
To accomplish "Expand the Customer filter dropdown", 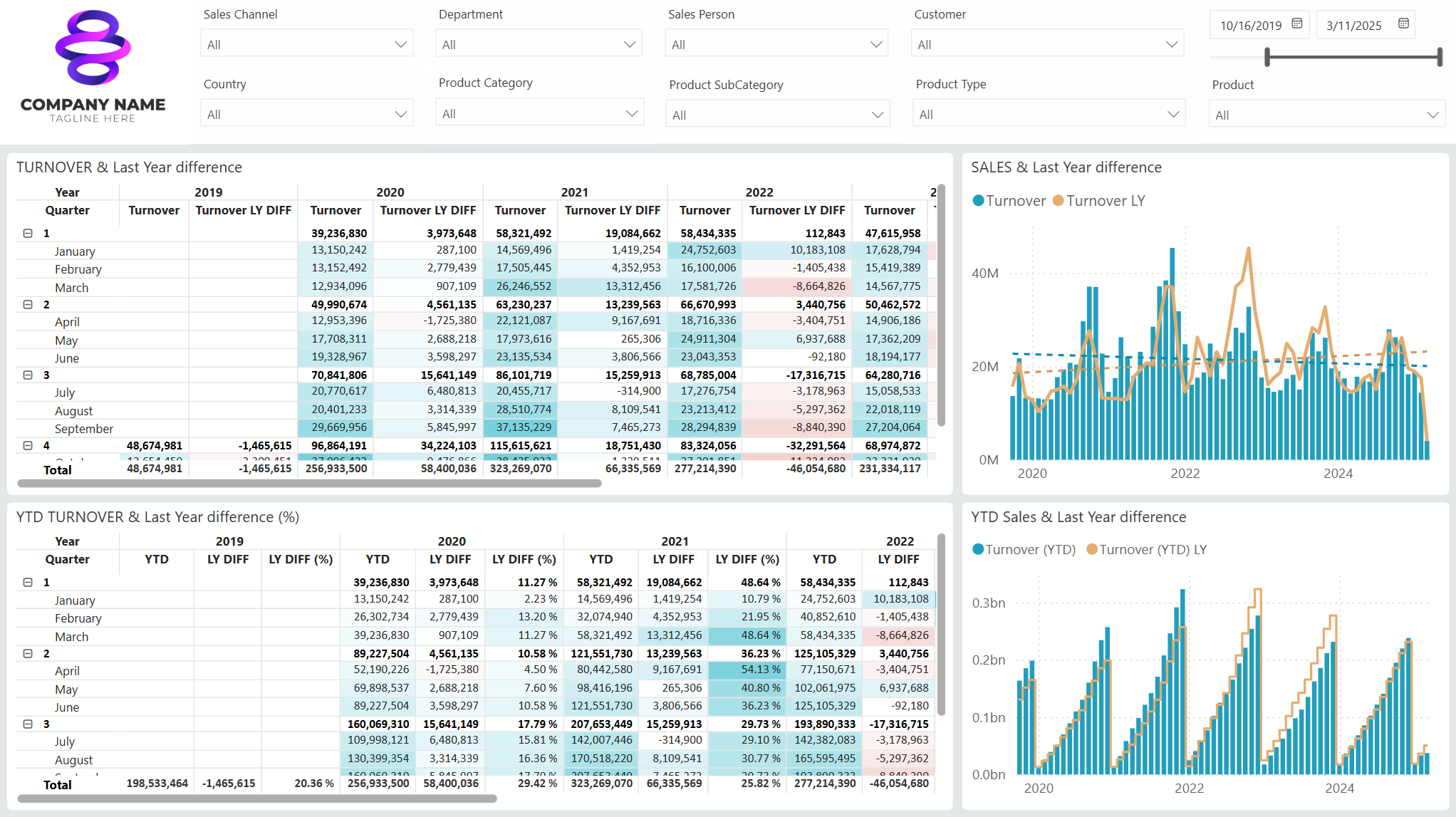I will tap(1047, 44).
